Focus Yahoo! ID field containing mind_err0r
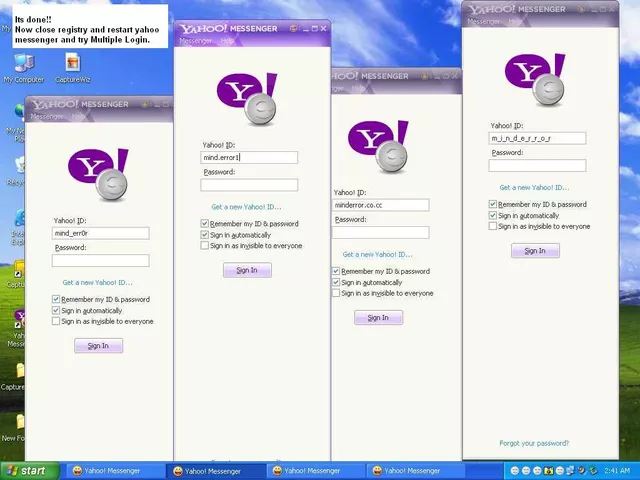This screenshot has width=640, height=480. point(100,233)
